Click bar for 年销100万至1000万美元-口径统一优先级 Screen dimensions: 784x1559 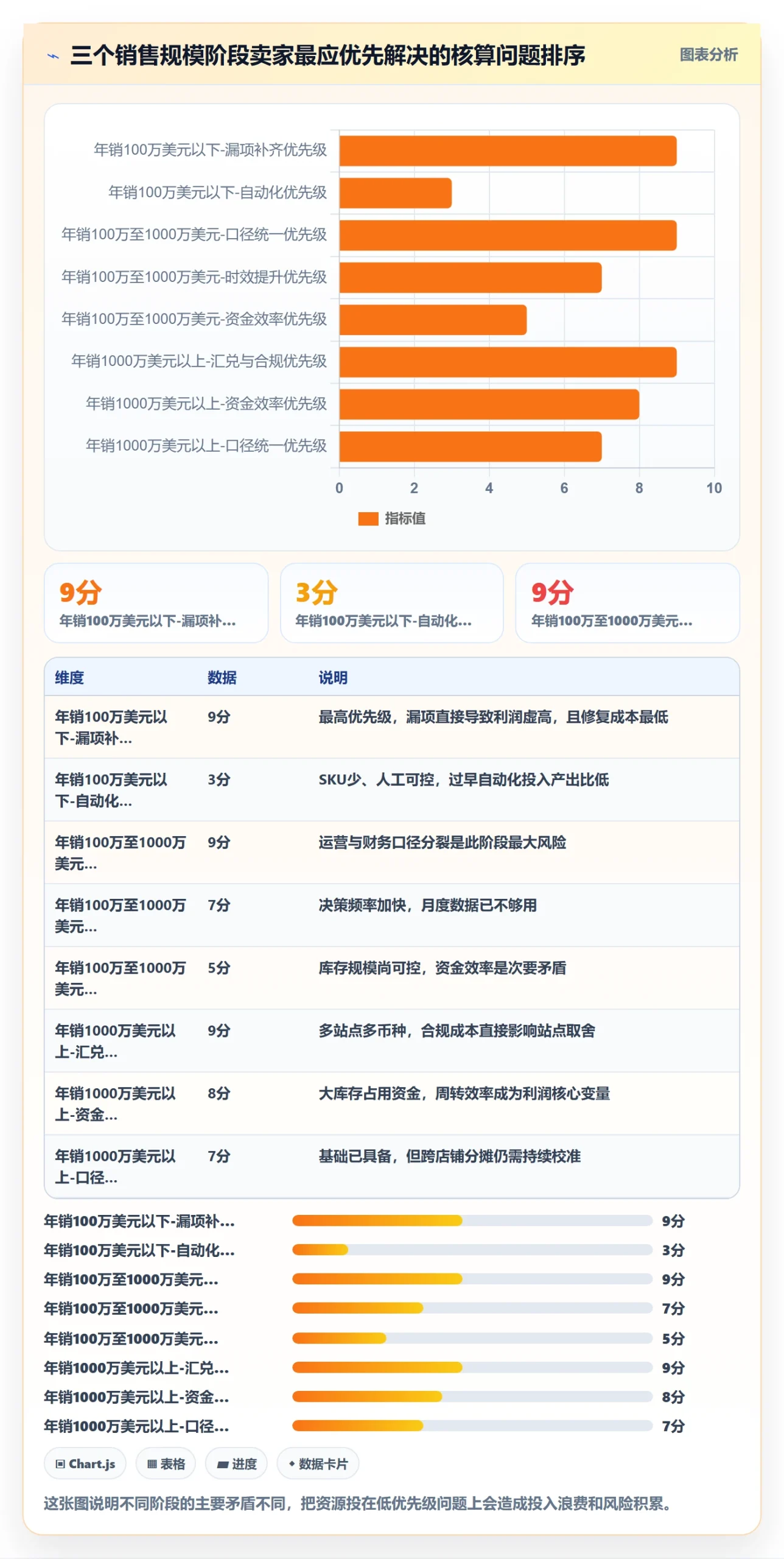tap(508, 235)
